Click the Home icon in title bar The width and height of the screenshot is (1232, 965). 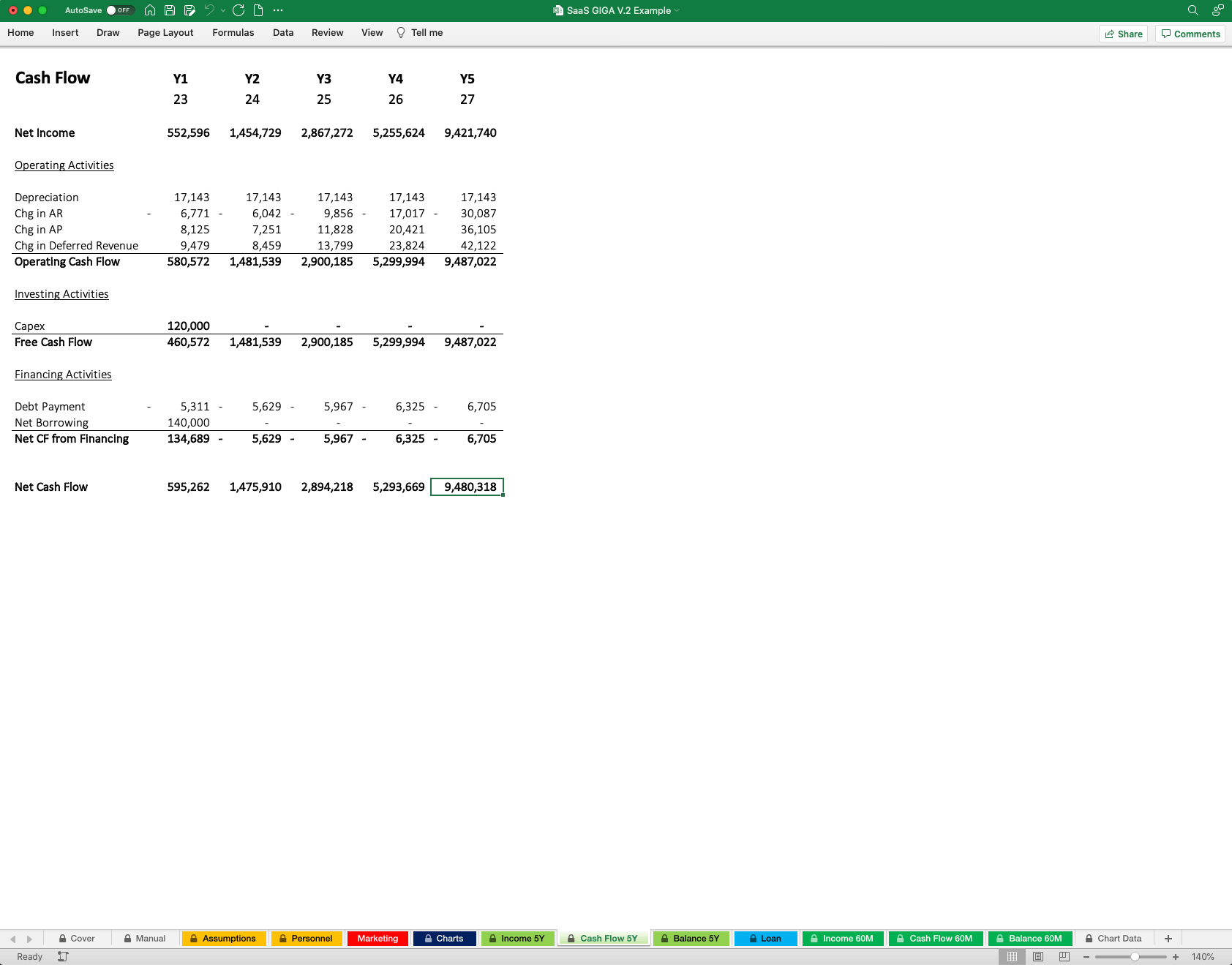click(150, 10)
